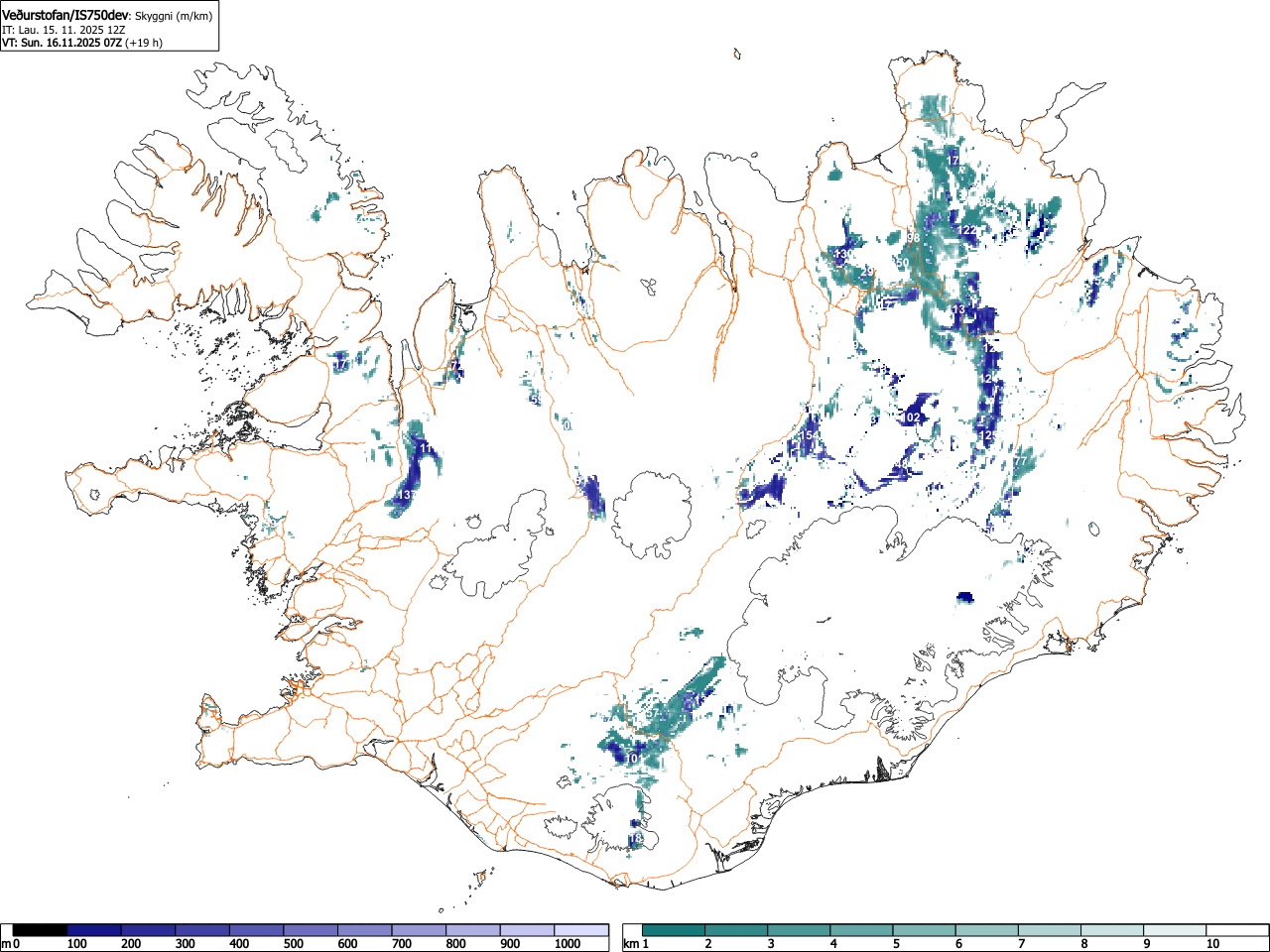This screenshot has width=1270, height=952.
Task: Click the 700–800 m legend color swatch
Action: [x=419, y=930]
